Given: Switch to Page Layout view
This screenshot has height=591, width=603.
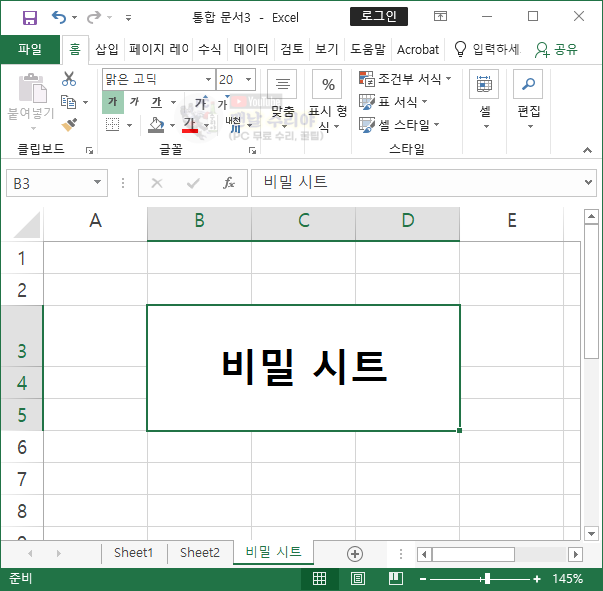Looking at the screenshot, I should point(358,578).
